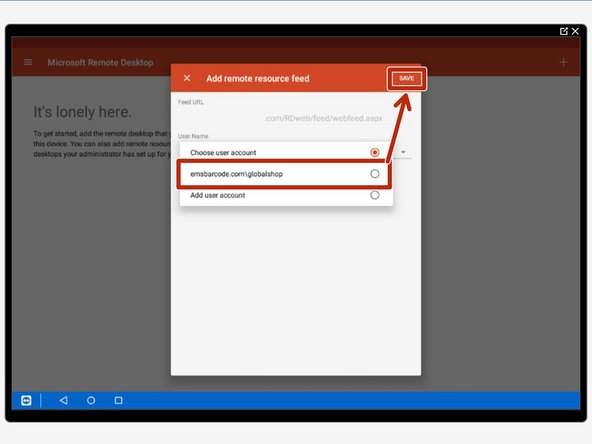This screenshot has height=444, width=592.
Task: Tap the Android recent apps square button
Action: [x=119, y=400]
